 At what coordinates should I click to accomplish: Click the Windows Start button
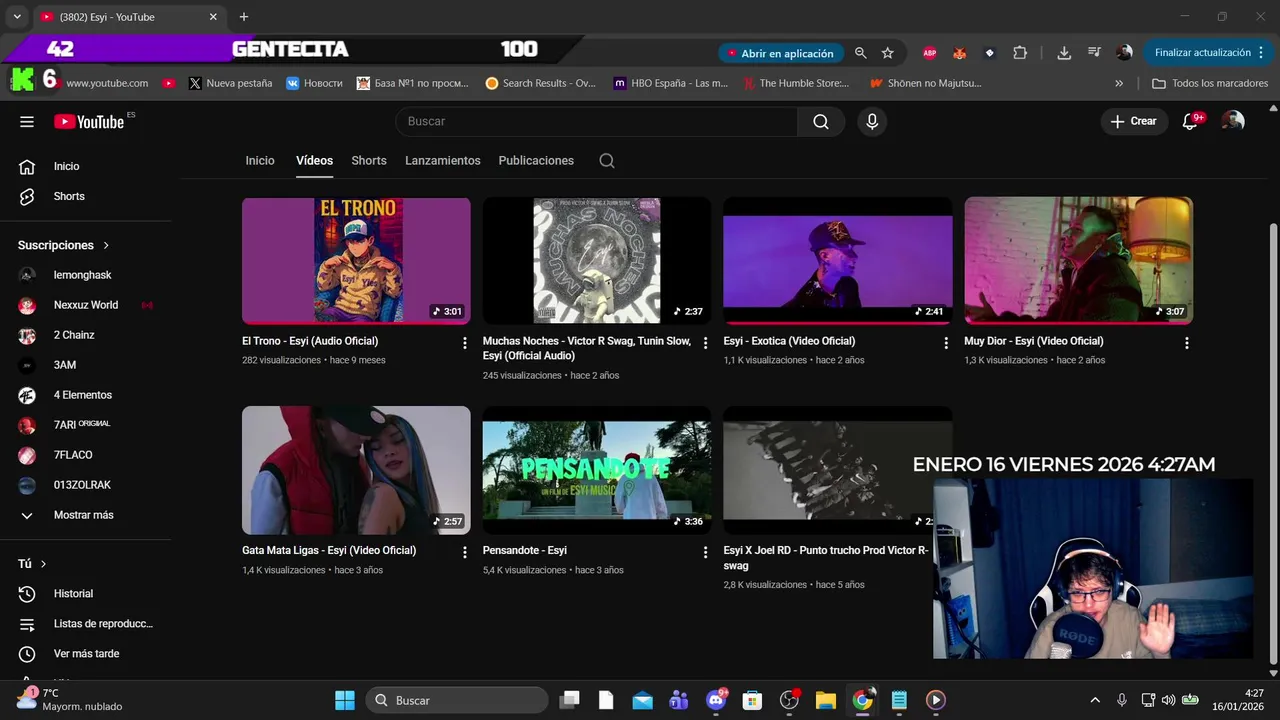(344, 700)
